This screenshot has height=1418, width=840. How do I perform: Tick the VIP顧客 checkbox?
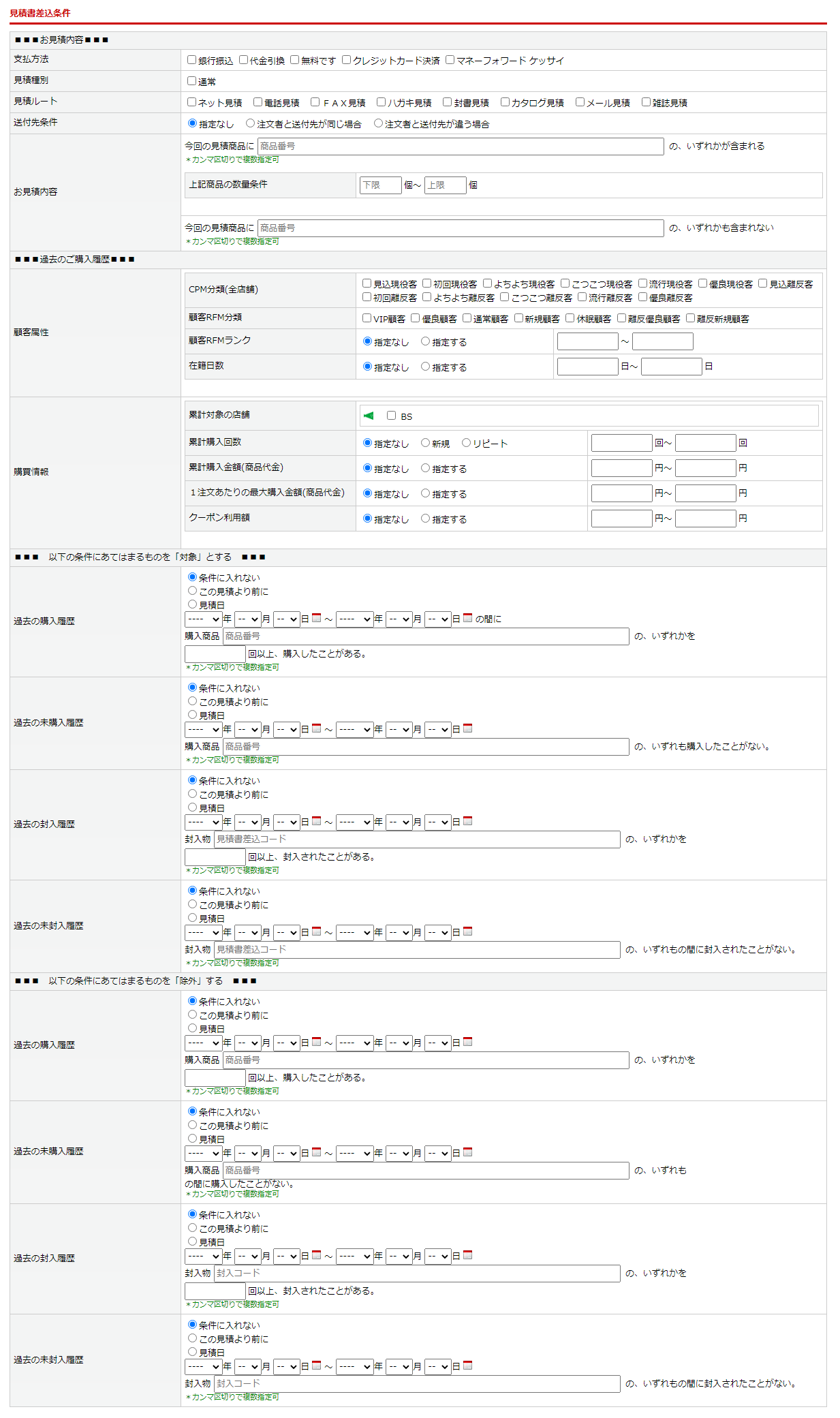point(367,318)
